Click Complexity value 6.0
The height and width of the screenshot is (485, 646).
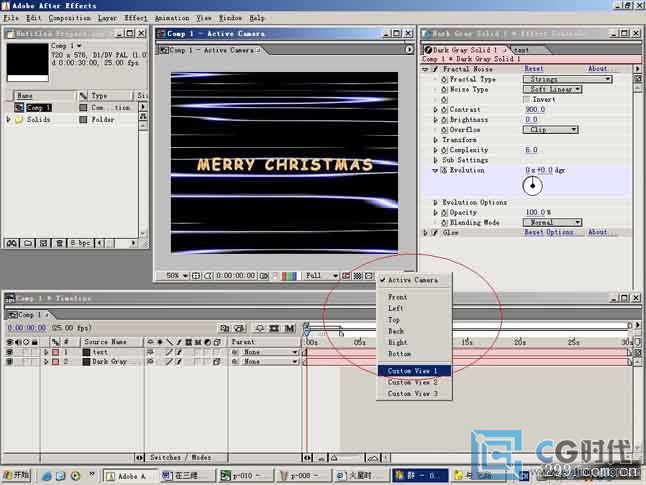[531, 150]
